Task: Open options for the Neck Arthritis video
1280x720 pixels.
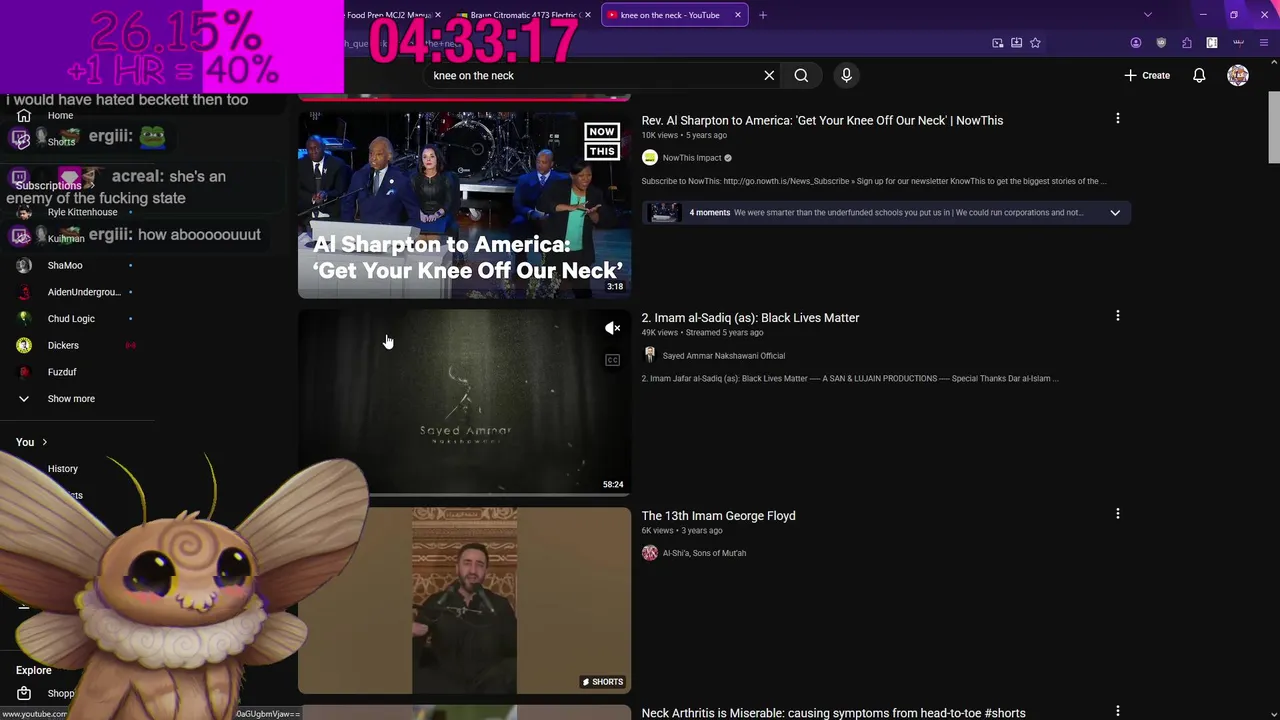Action: [x=1117, y=711]
